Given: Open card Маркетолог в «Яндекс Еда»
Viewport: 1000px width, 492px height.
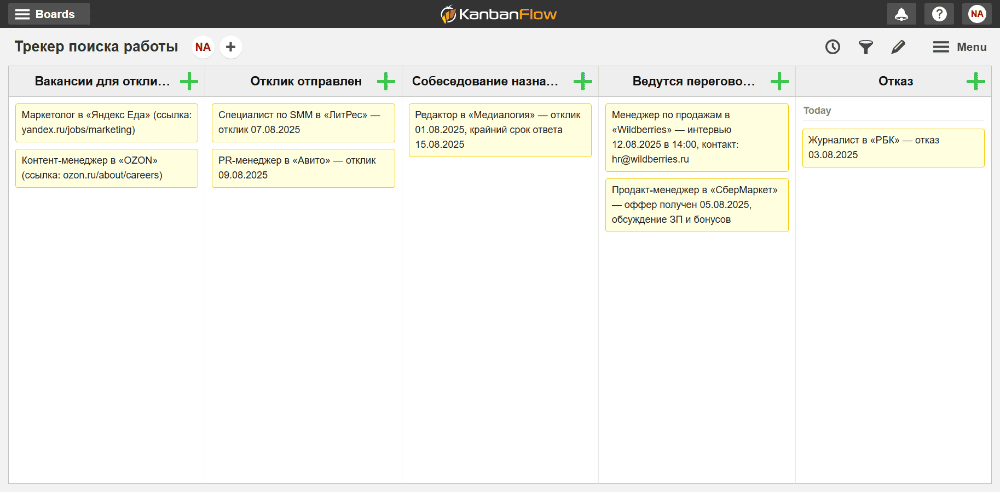Looking at the screenshot, I should (x=107, y=123).
